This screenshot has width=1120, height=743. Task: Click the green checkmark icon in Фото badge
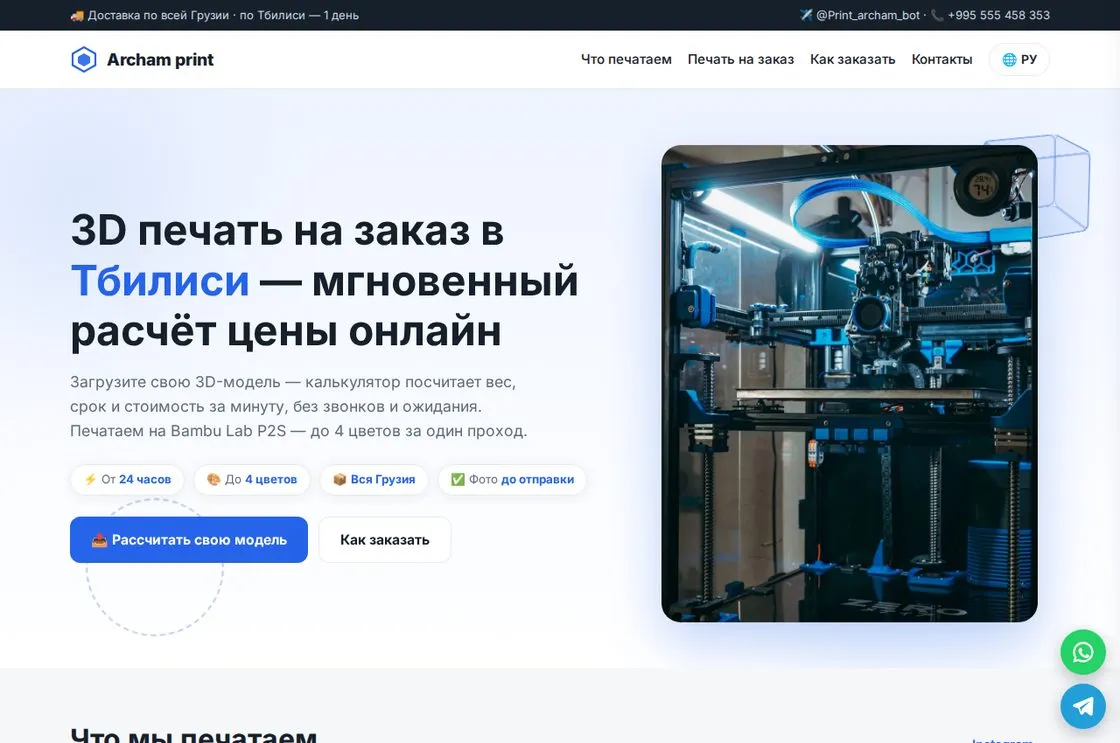click(x=458, y=479)
